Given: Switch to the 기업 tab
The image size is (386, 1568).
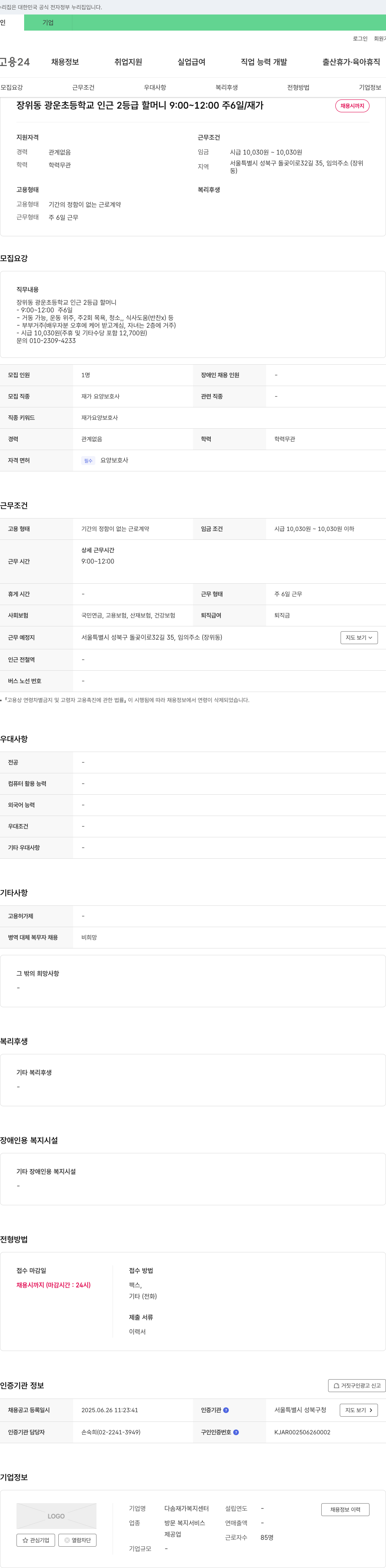Looking at the screenshot, I should [48, 23].
